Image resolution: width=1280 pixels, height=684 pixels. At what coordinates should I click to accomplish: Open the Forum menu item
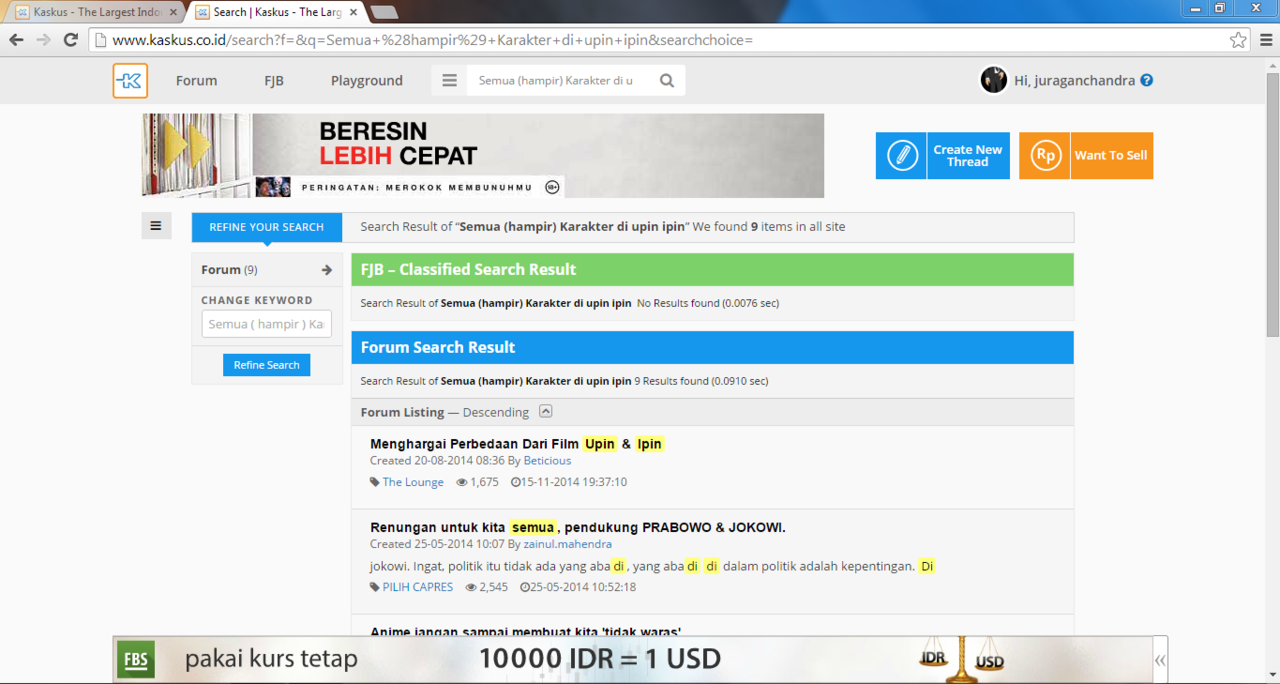pyautogui.click(x=196, y=81)
